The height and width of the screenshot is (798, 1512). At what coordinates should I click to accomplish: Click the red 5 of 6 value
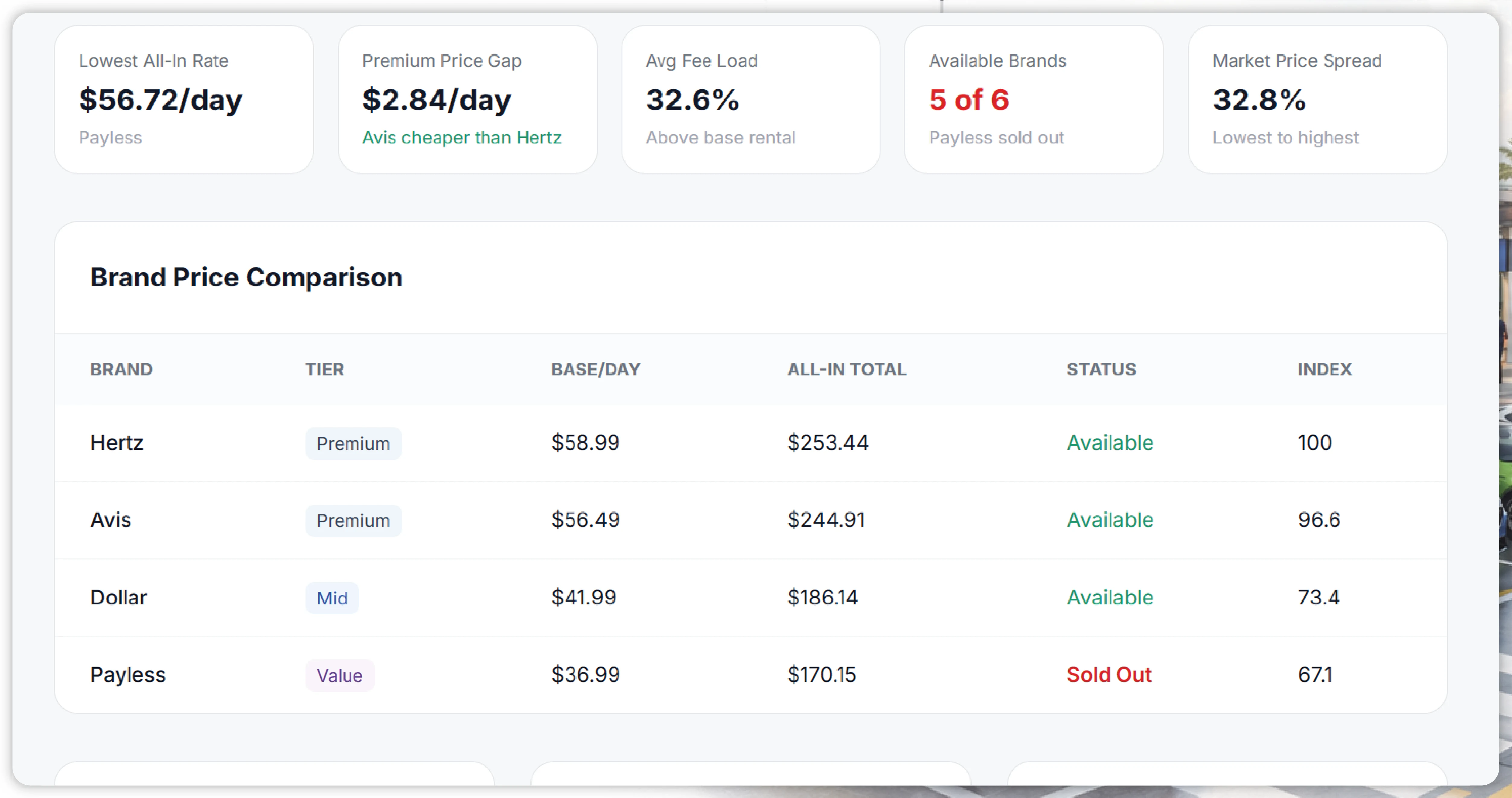point(968,100)
